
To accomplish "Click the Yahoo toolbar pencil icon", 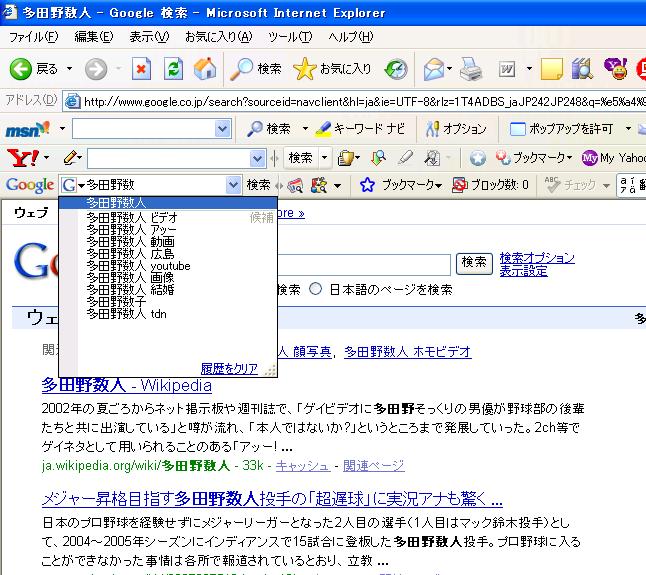I will (x=70, y=158).
